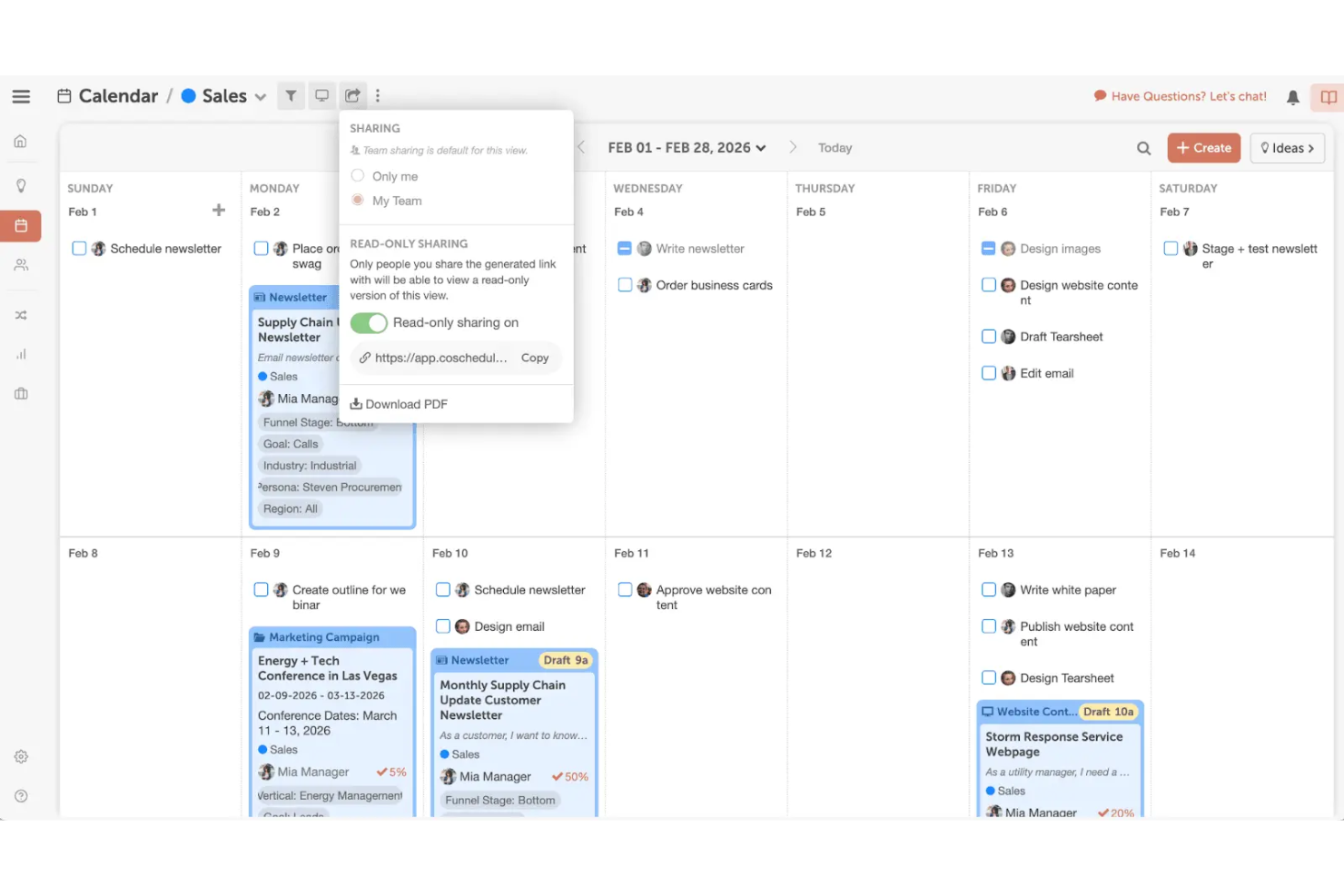Open the hamburger menu at top left

click(x=21, y=95)
